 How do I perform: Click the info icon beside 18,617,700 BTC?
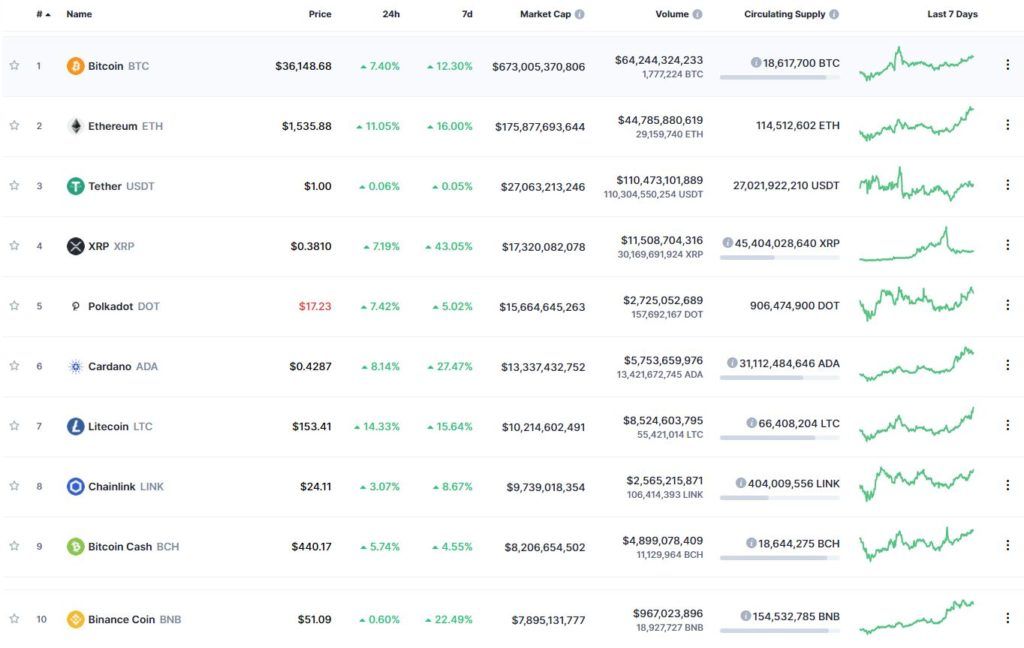click(756, 63)
